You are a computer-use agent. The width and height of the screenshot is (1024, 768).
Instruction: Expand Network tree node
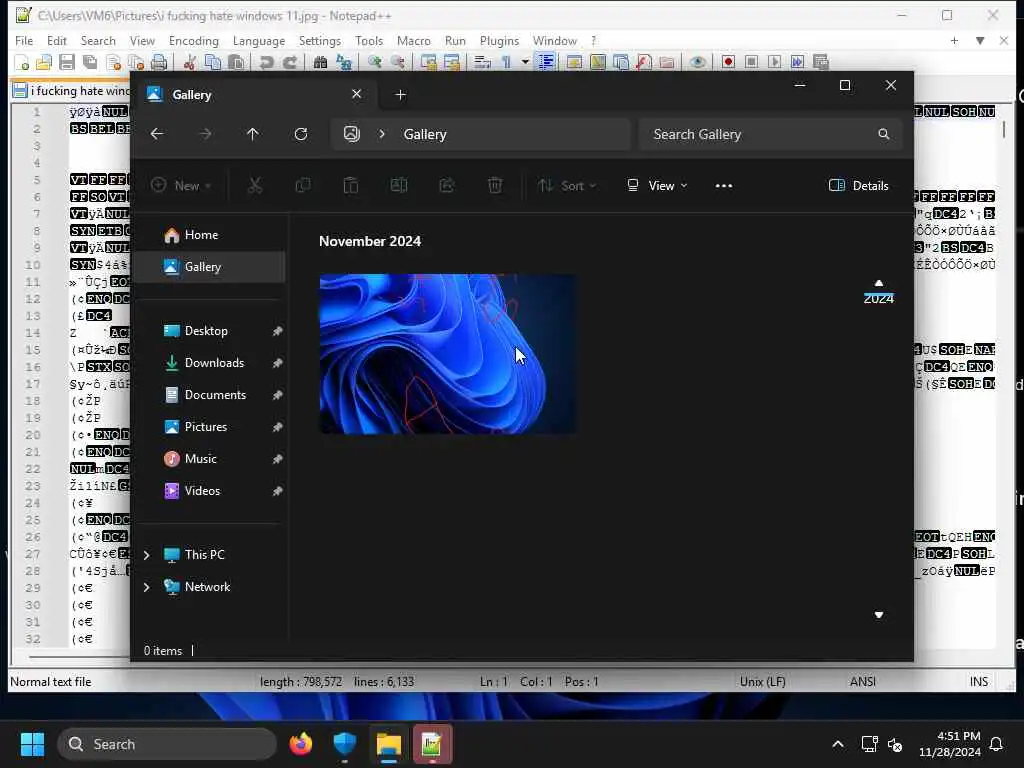point(146,587)
